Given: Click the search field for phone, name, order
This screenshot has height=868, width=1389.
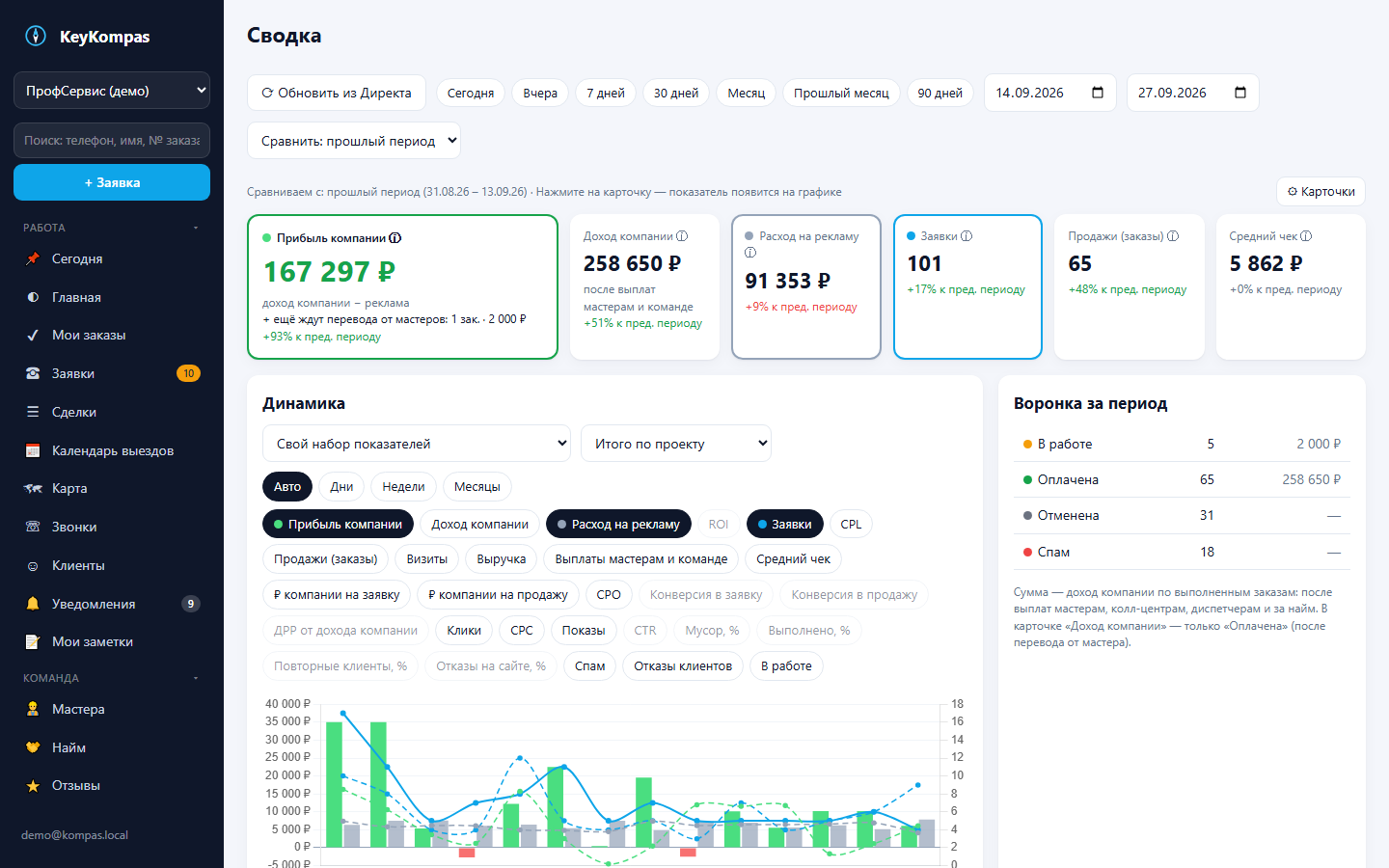Looking at the screenshot, I should coord(112,140).
